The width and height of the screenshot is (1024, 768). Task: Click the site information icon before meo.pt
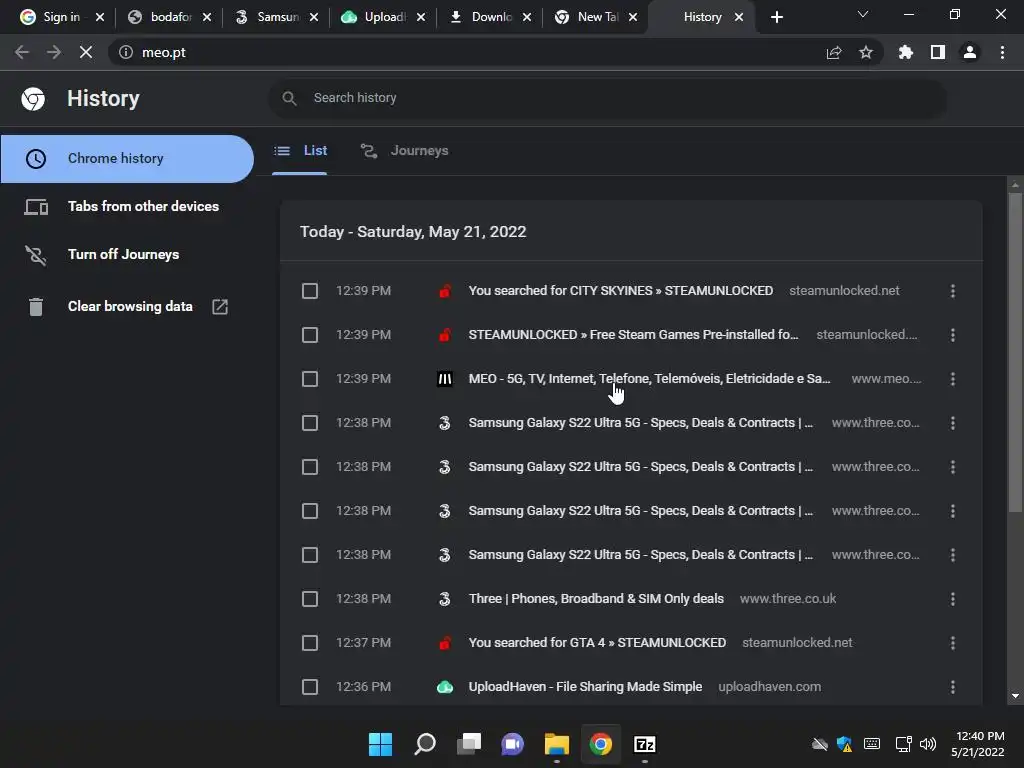pyautogui.click(x=126, y=52)
